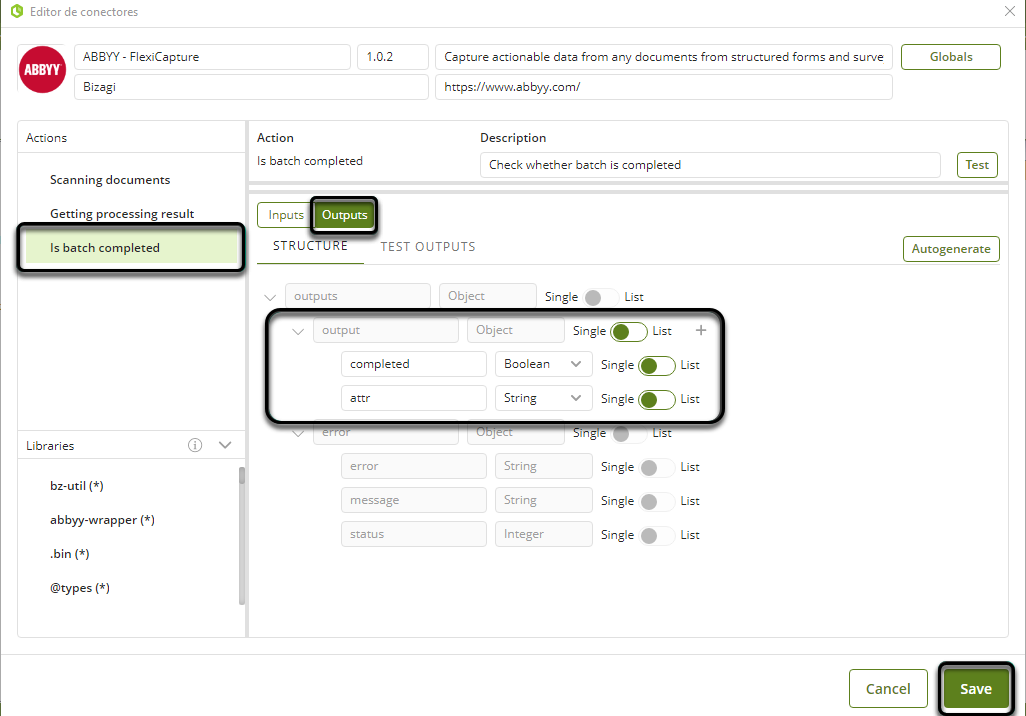The image size is (1026, 716).
Task: Collapse the output object node
Action: pos(298,331)
